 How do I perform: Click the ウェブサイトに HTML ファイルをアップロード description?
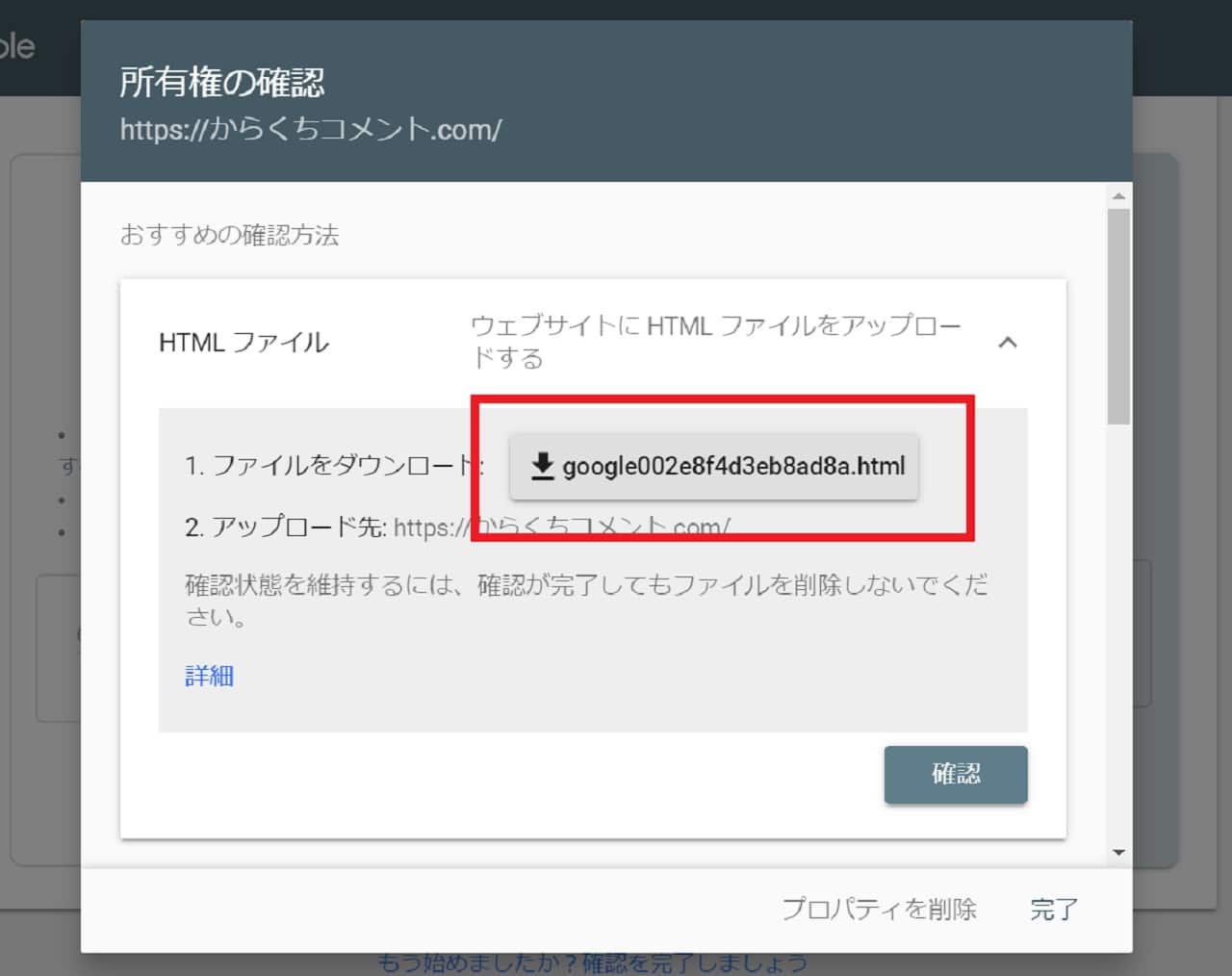(x=714, y=342)
